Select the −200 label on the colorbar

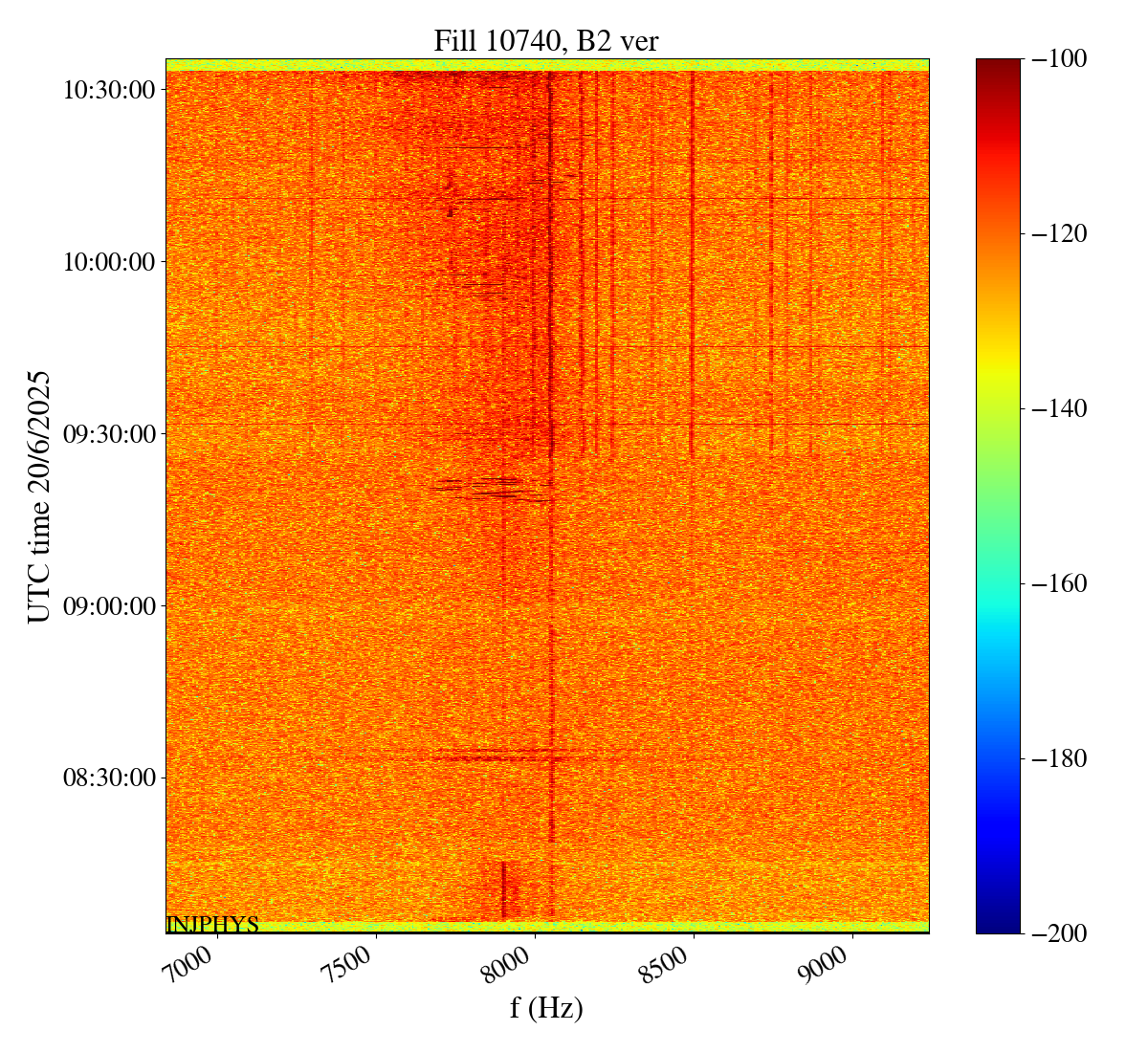(x=1059, y=933)
